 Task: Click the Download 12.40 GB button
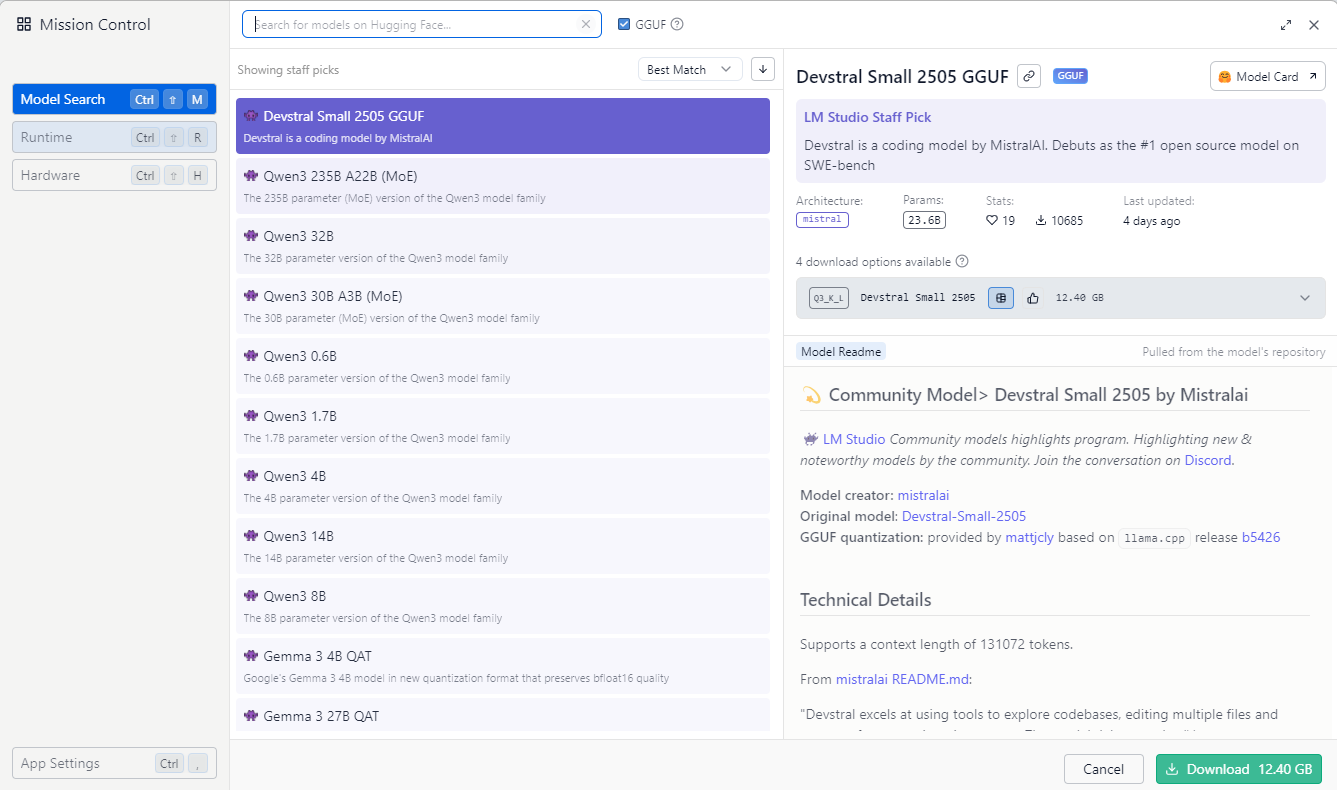pos(1238,769)
